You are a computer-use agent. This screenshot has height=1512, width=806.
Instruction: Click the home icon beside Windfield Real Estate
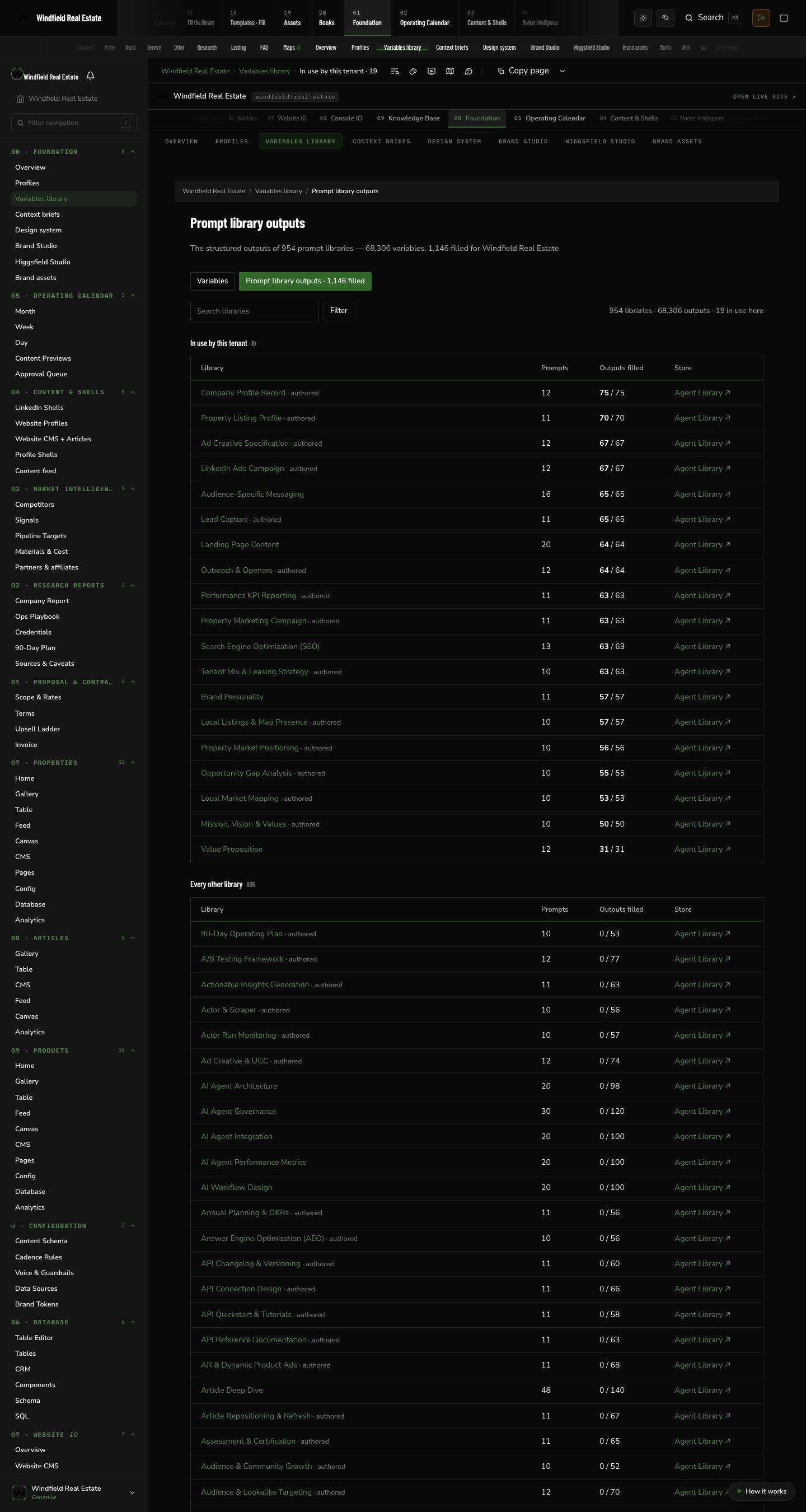point(21,99)
